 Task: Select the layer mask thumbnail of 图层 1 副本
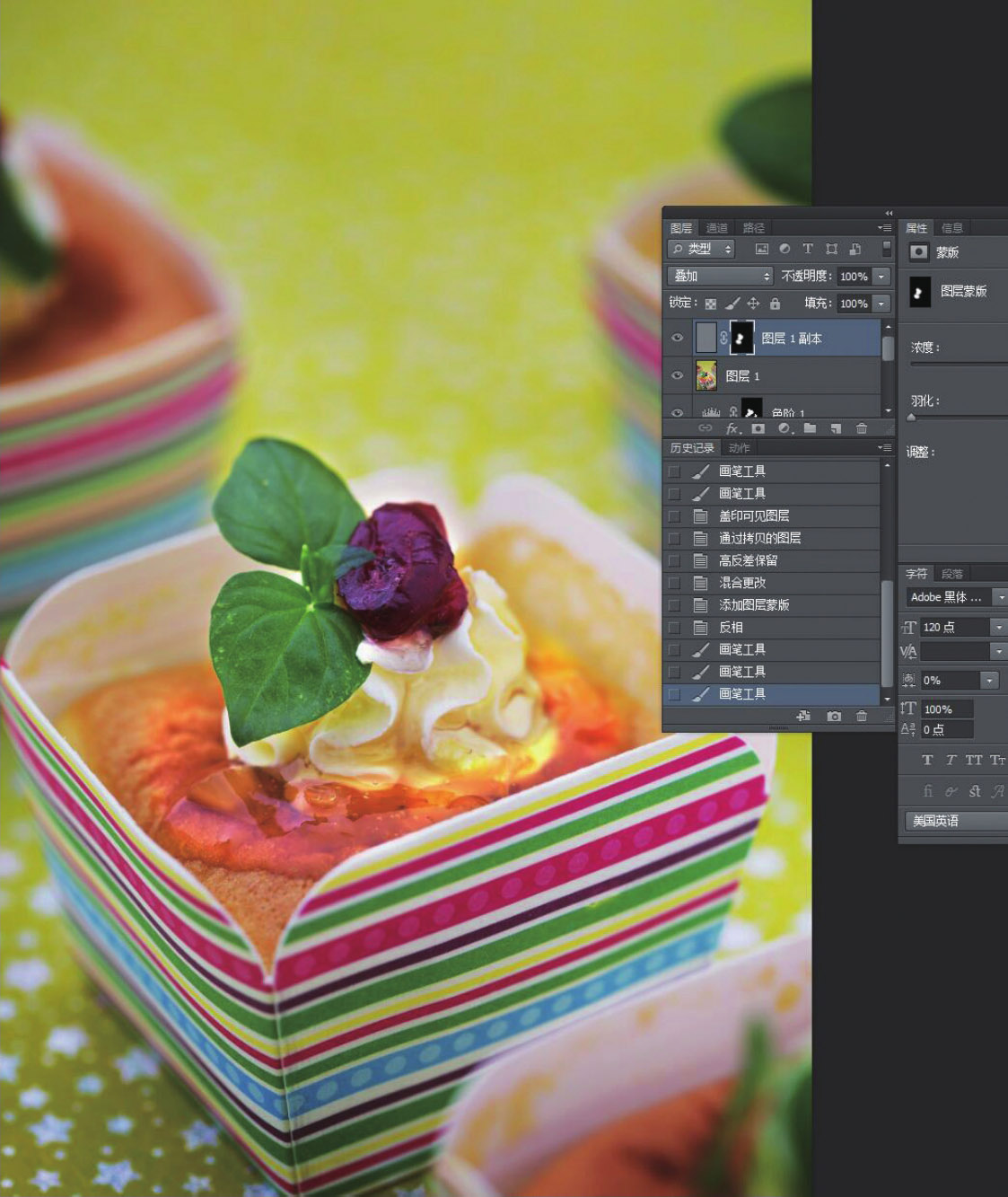click(741, 339)
